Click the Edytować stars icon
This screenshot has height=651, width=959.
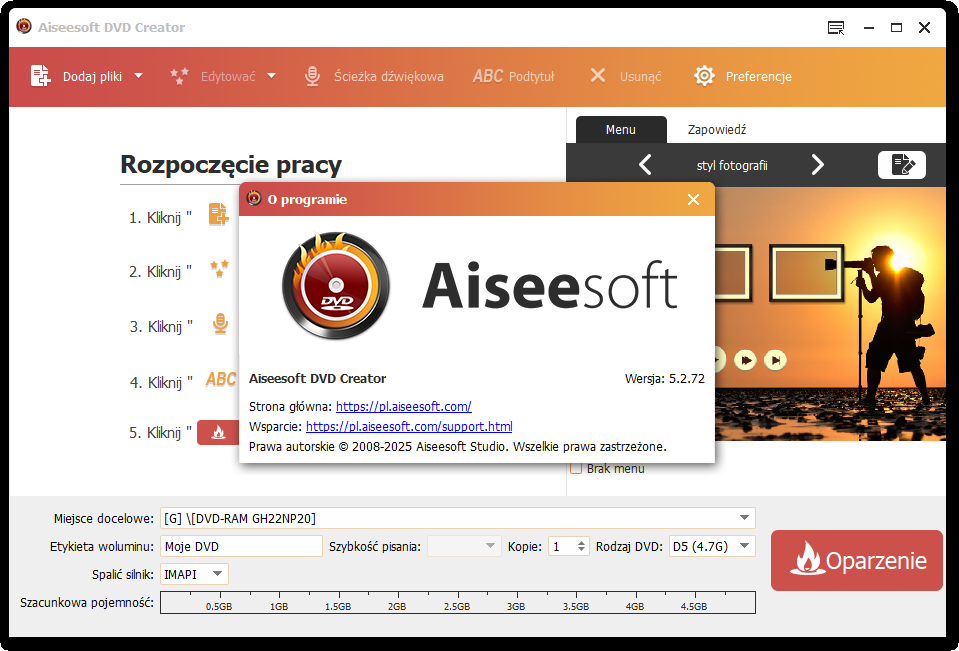(179, 76)
